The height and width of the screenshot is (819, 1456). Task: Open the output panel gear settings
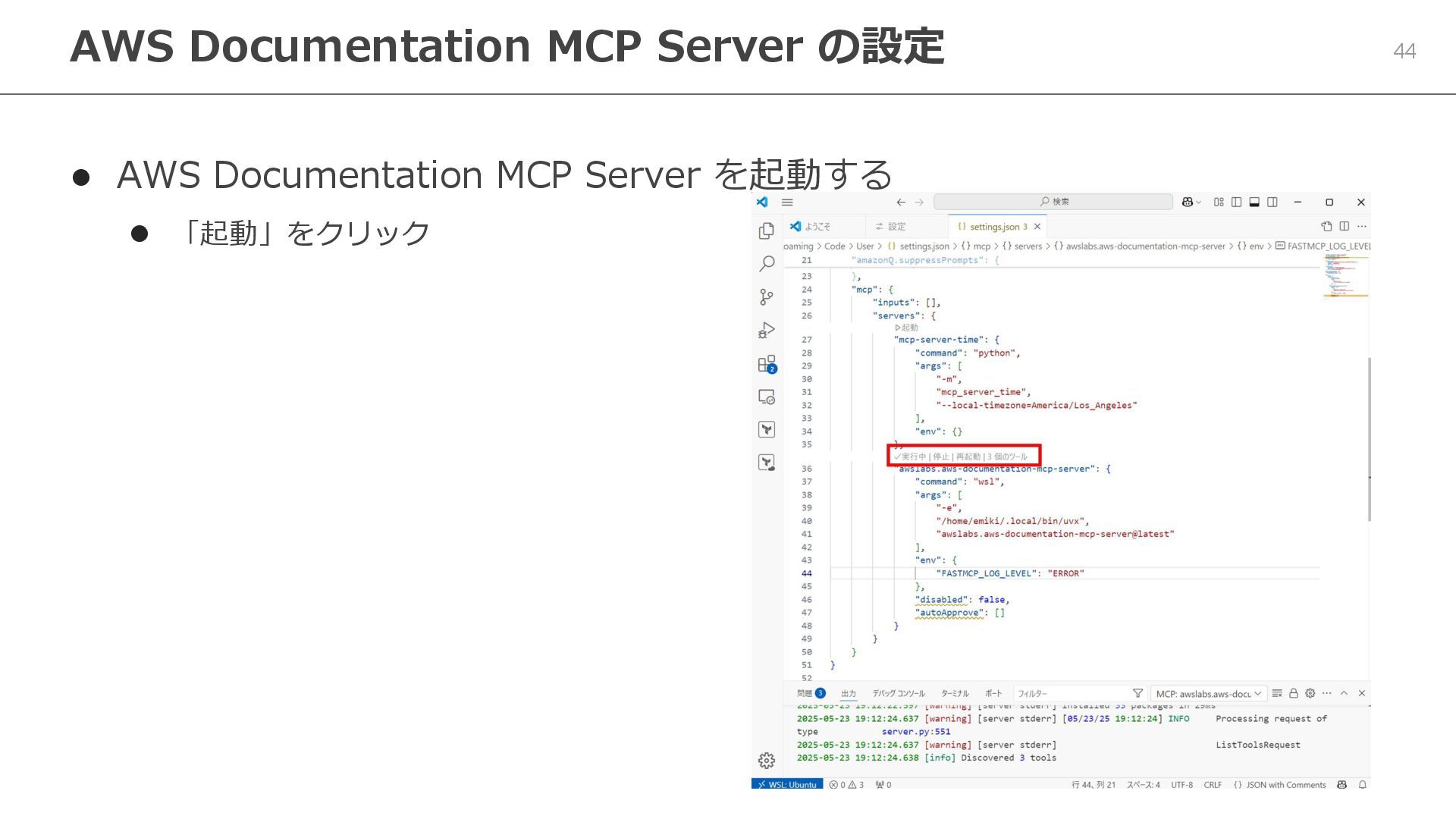coord(1310,693)
